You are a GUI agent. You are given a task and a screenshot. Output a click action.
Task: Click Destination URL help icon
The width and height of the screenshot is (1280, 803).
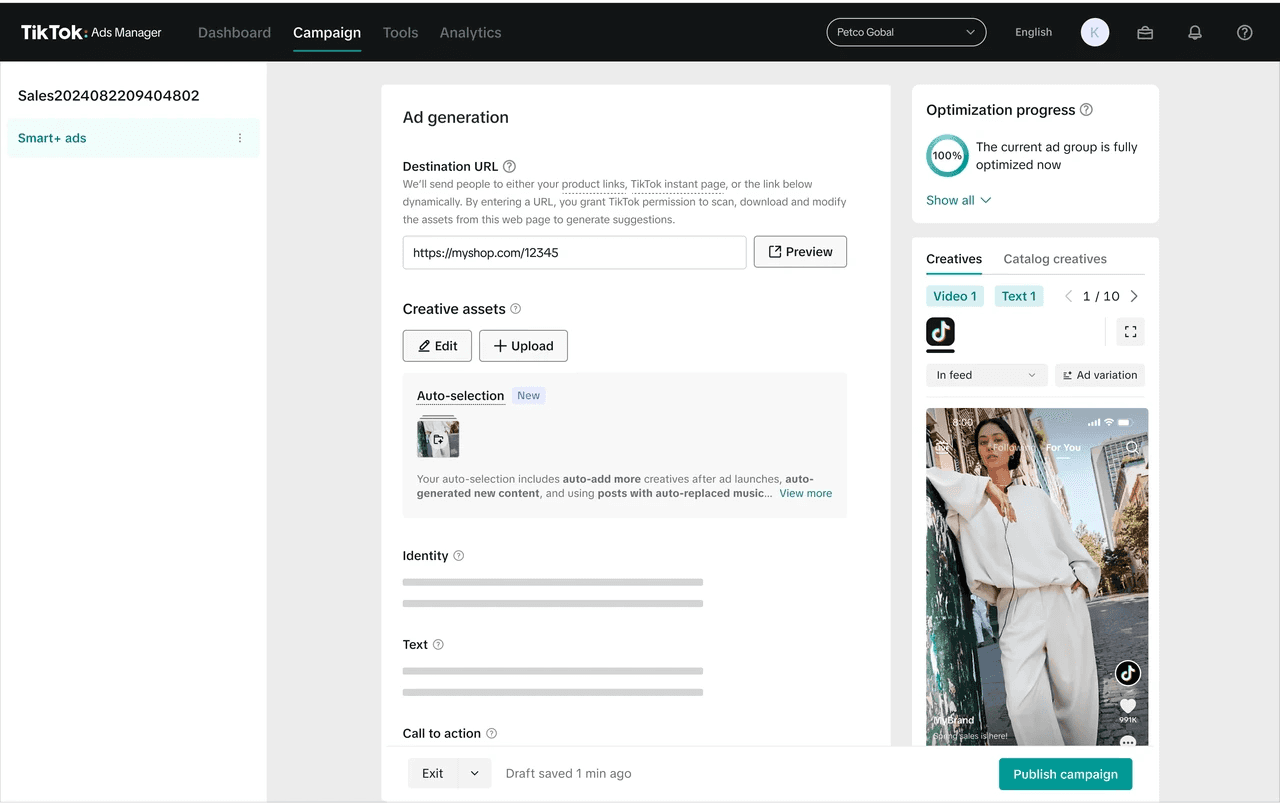point(509,166)
